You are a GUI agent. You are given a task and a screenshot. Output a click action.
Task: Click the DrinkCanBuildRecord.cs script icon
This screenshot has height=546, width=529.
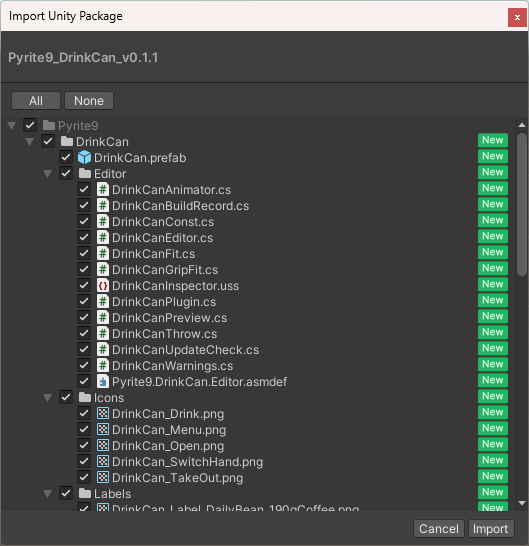pos(102,205)
